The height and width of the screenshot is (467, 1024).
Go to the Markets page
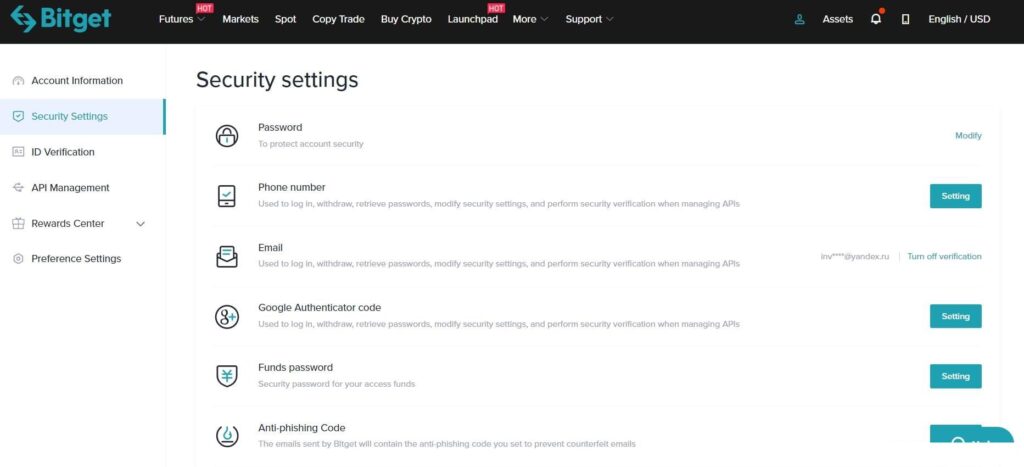click(x=240, y=19)
